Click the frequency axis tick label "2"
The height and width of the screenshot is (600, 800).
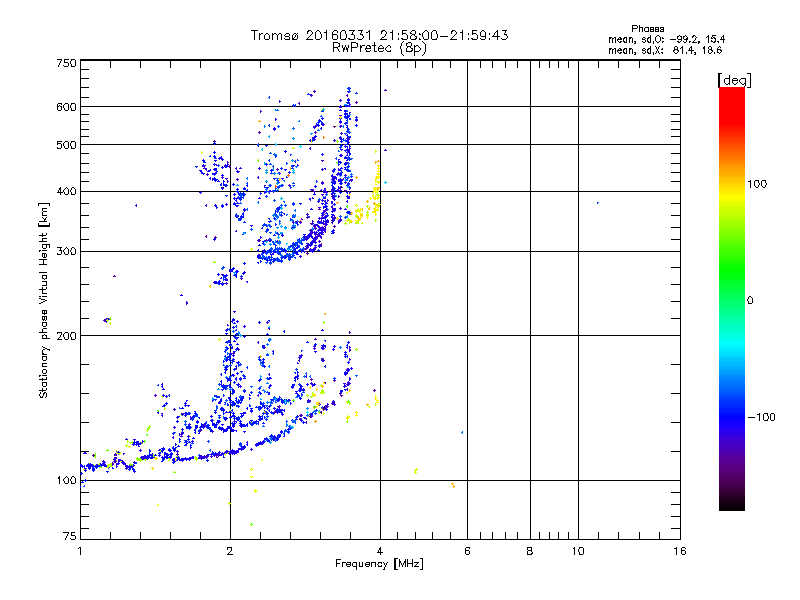[230, 551]
